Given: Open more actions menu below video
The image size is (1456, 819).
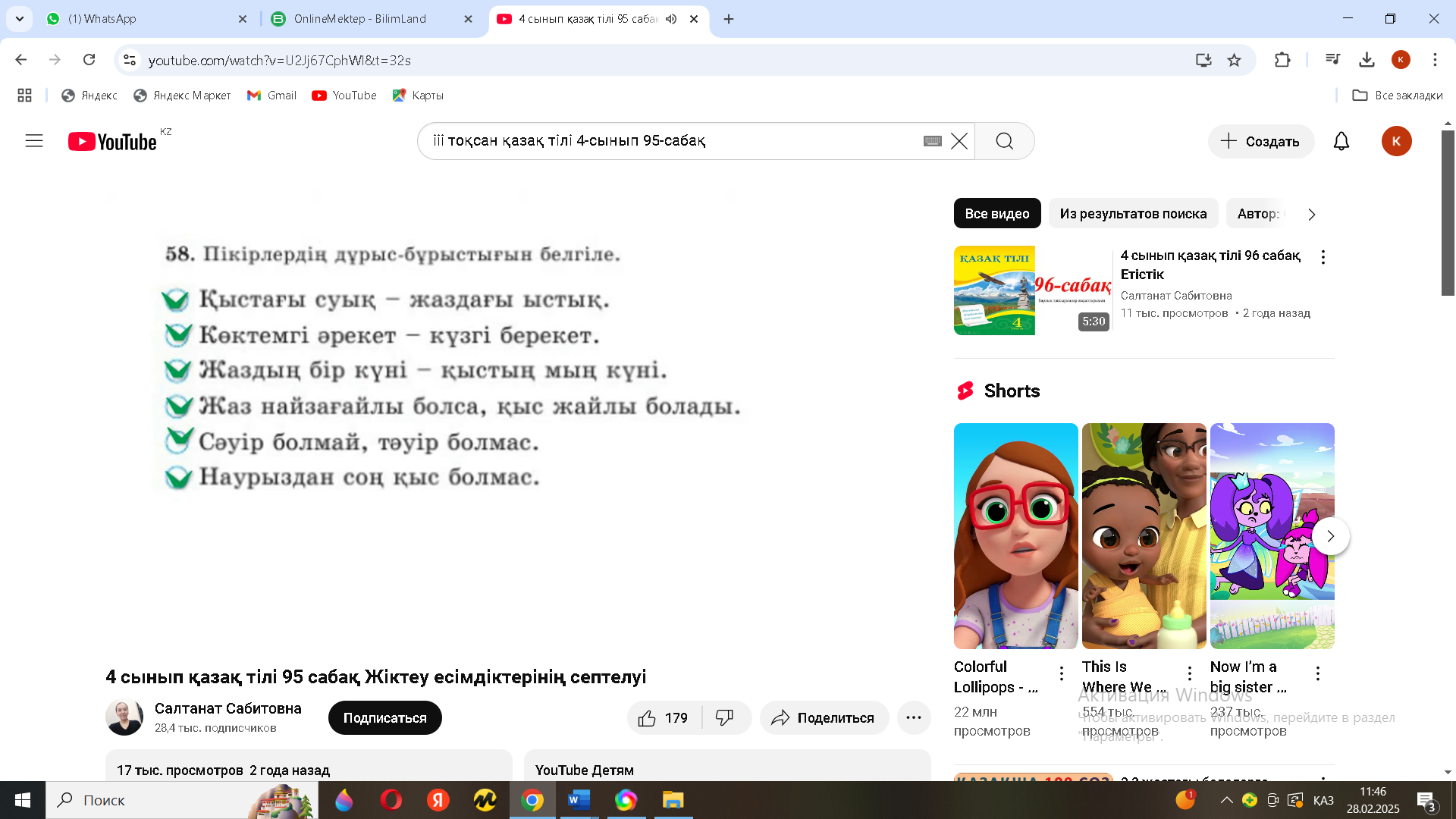Looking at the screenshot, I should [914, 718].
